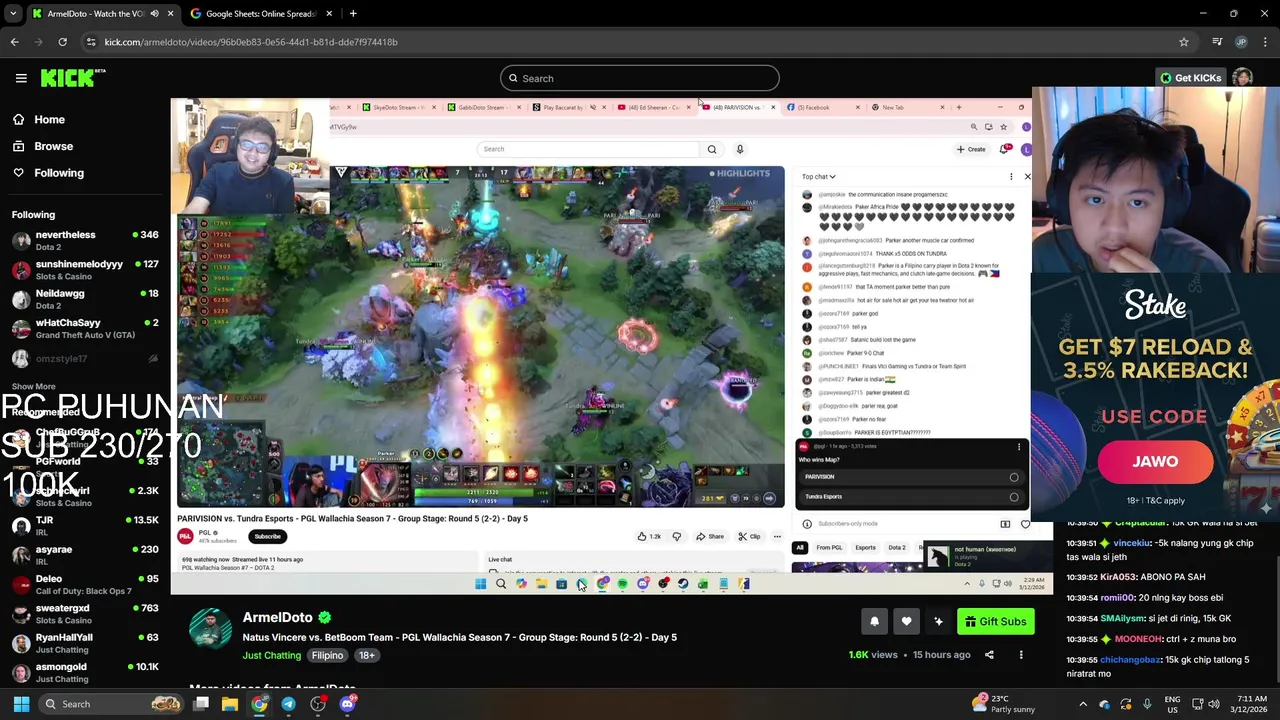This screenshot has width=1280, height=720.
Task: Open Top chat dropdown in streamed video
Action: coord(818,177)
